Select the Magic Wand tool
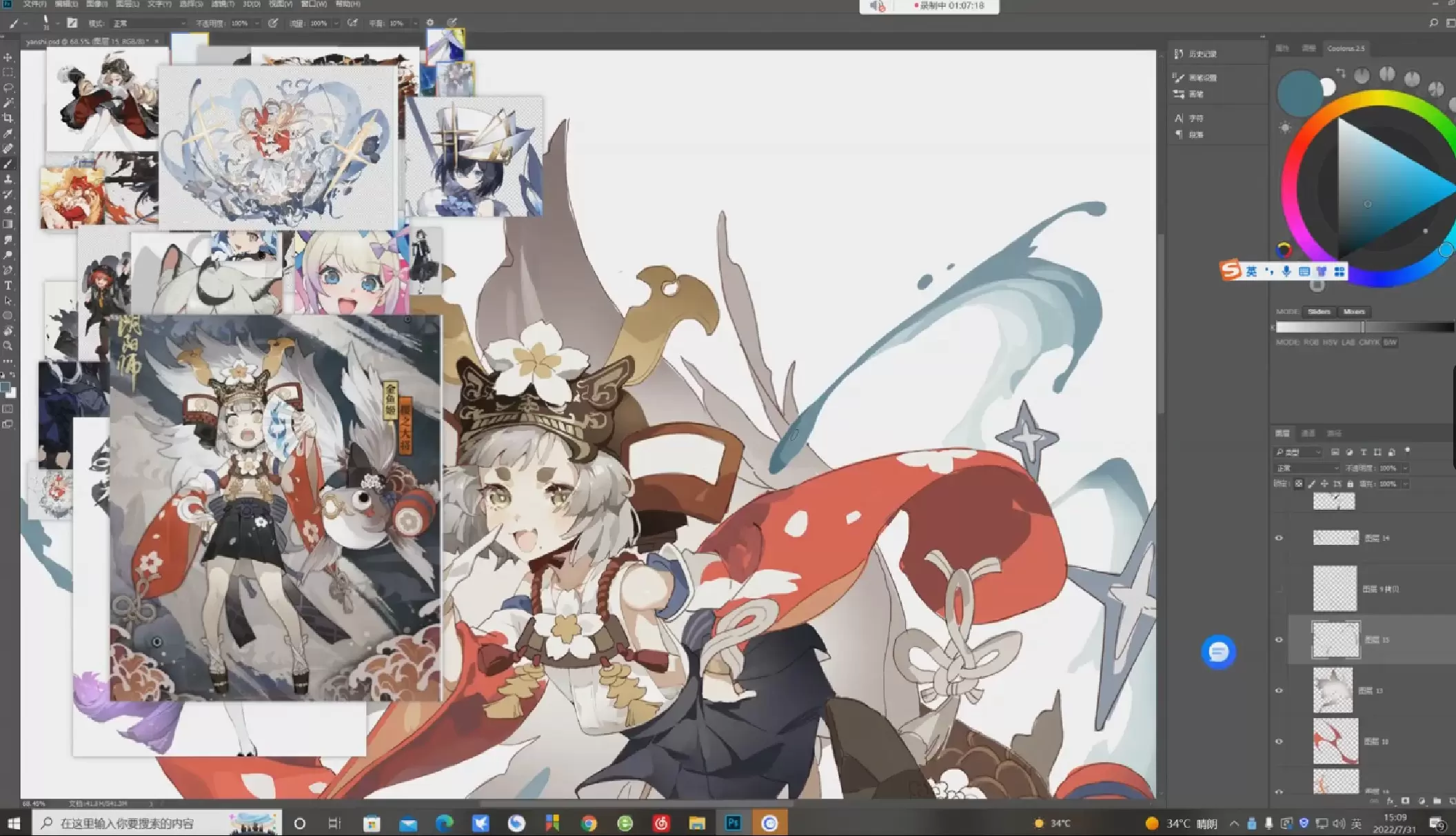 (8, 103)
